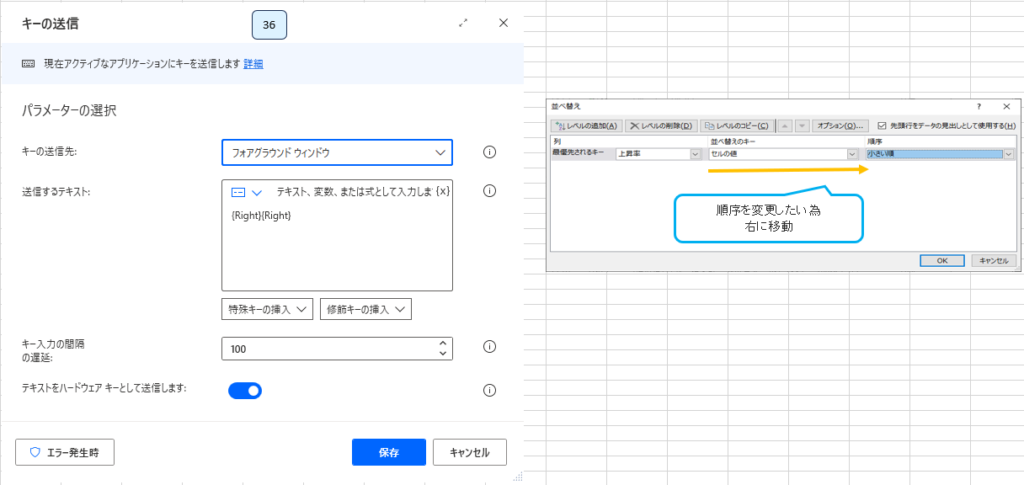Click the move level up arrow
This screenshot has width=1024, height=485.
(783, 126)
